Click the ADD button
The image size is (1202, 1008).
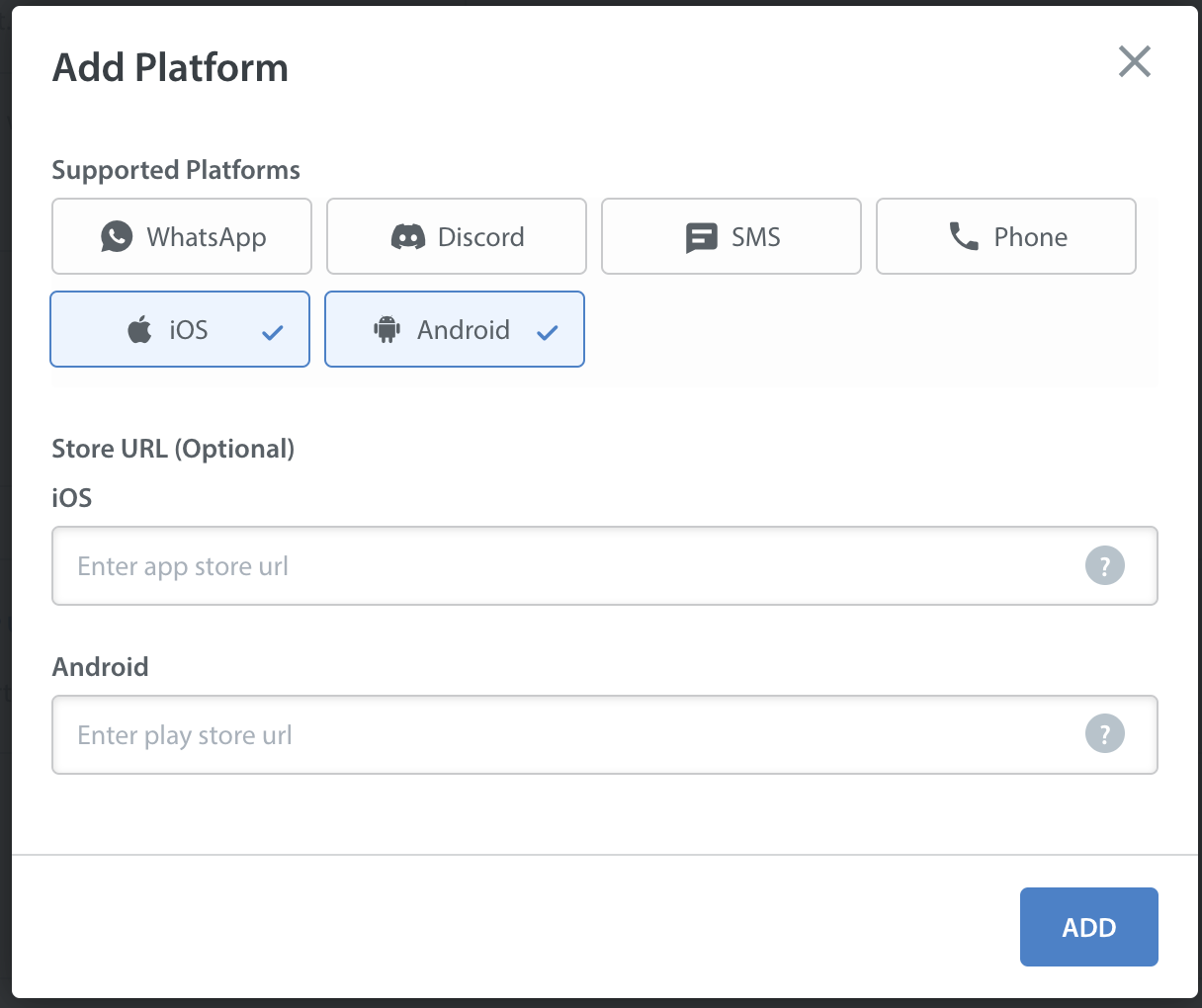tap(1089, 927)
